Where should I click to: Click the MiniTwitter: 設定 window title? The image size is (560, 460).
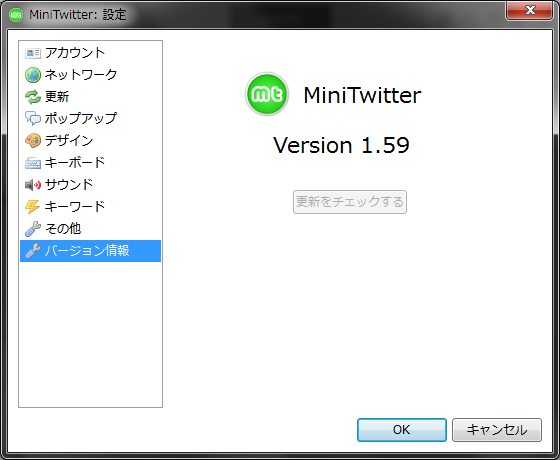78,15
